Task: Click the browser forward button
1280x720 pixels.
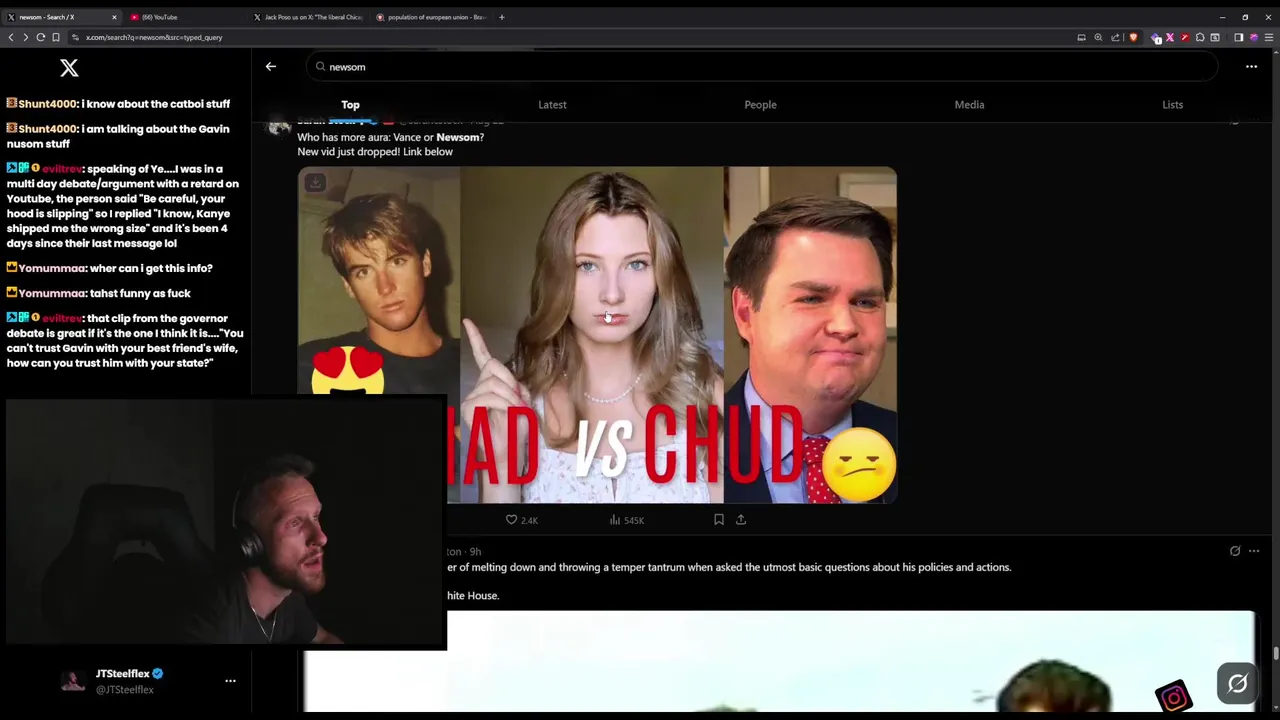Action: [26, 37]
